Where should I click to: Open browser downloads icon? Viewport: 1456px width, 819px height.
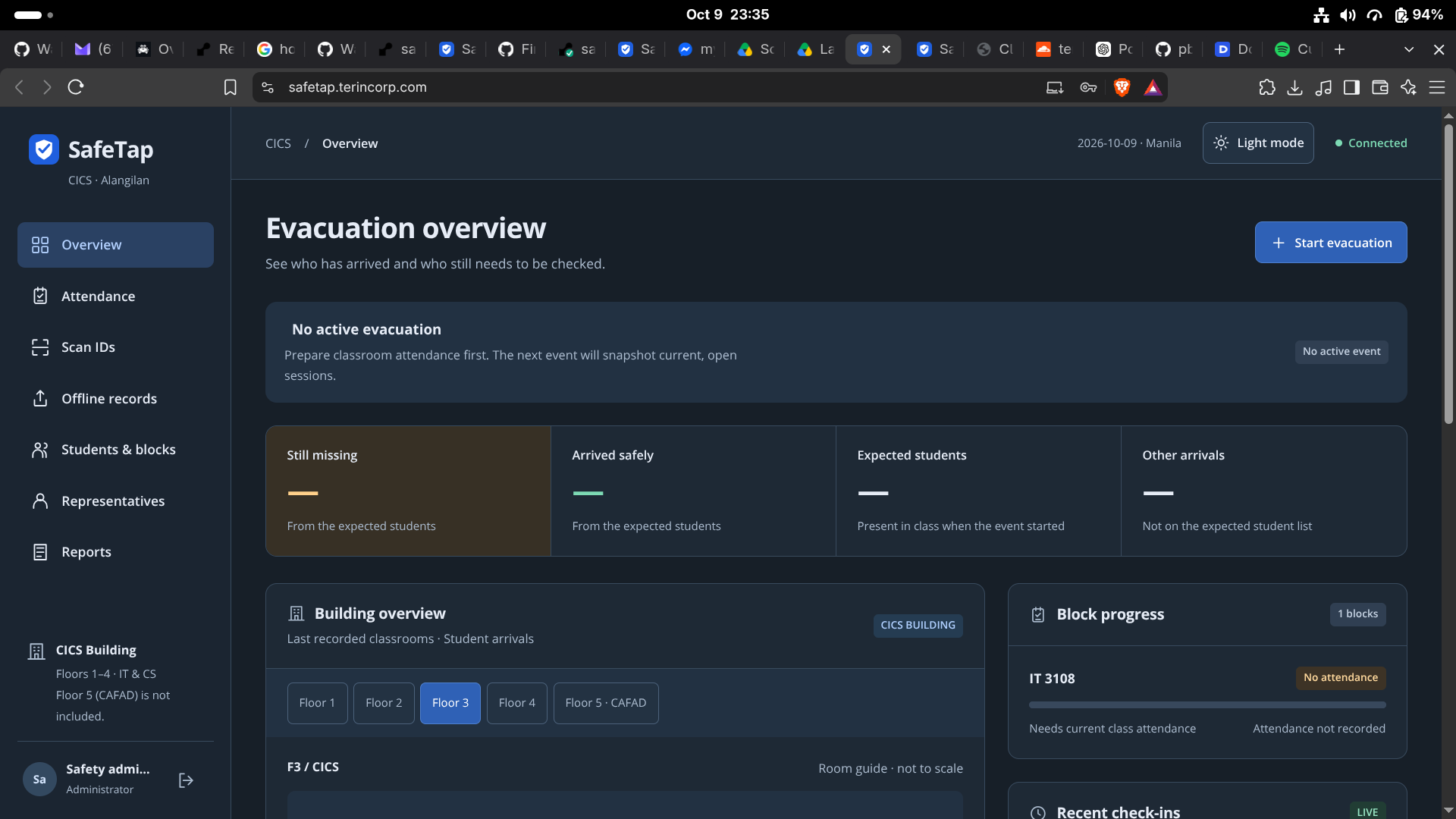click(x=1295, y=87)
